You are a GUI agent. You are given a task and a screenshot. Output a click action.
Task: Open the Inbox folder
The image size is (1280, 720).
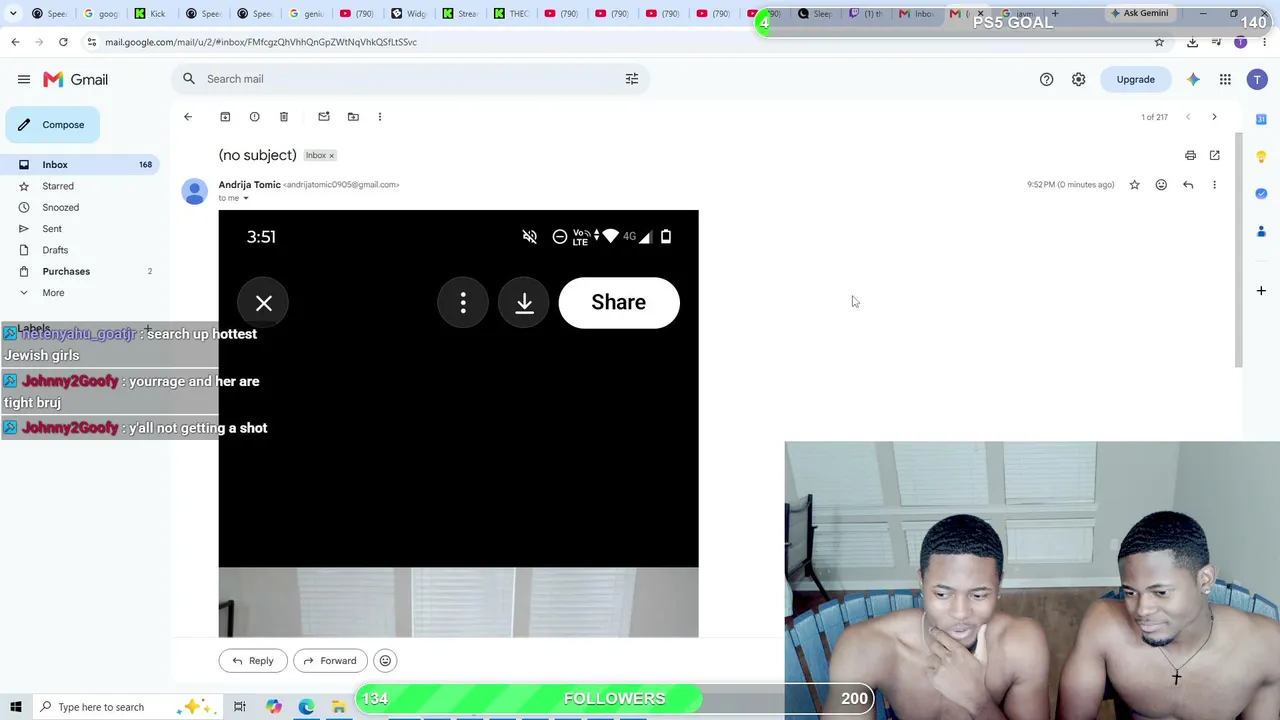(x=80, y=164)
